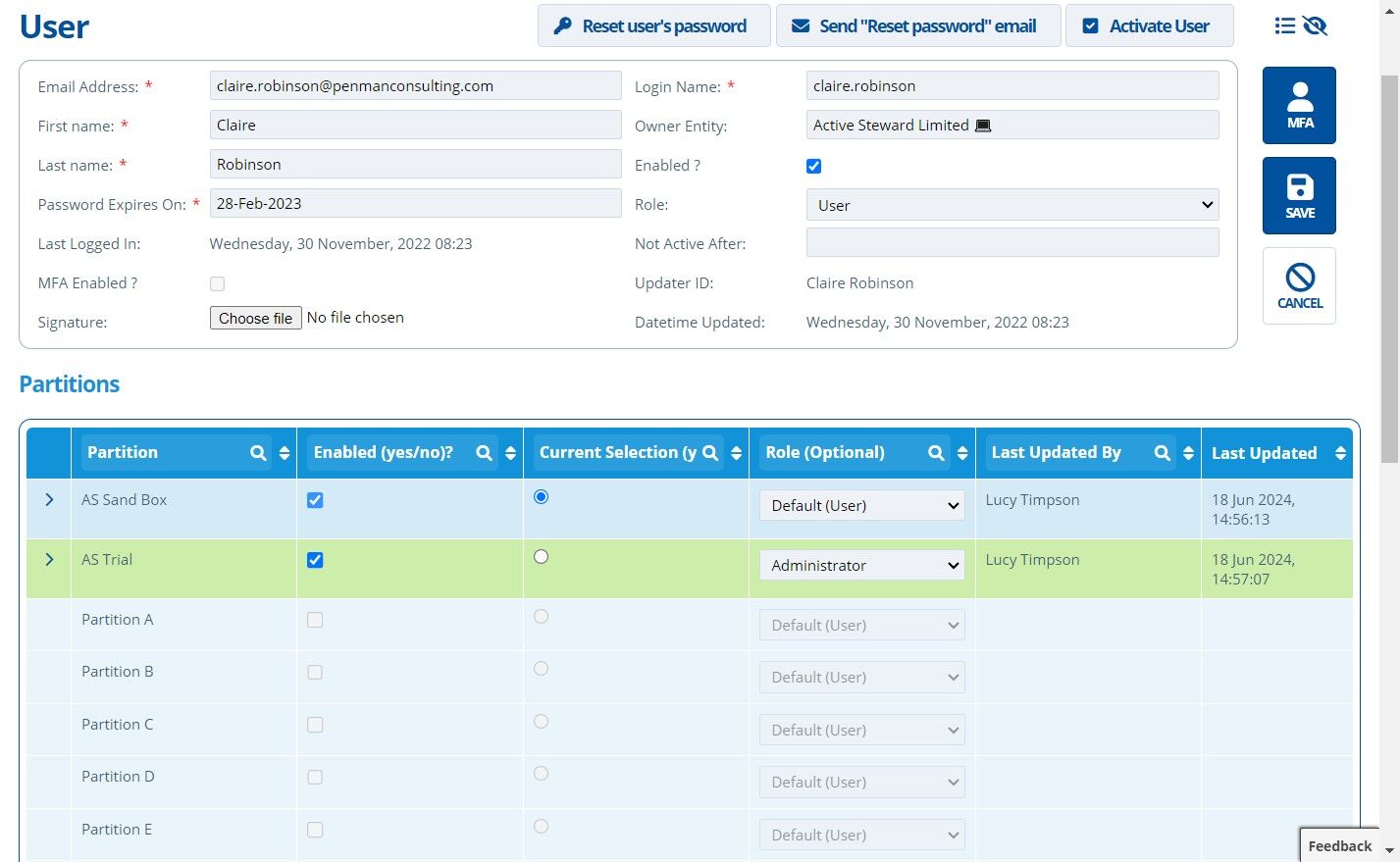This screenshot has height=862, width=1400.
Task: Click the Owner Entity laptop icon
Action: pos(983,126)
